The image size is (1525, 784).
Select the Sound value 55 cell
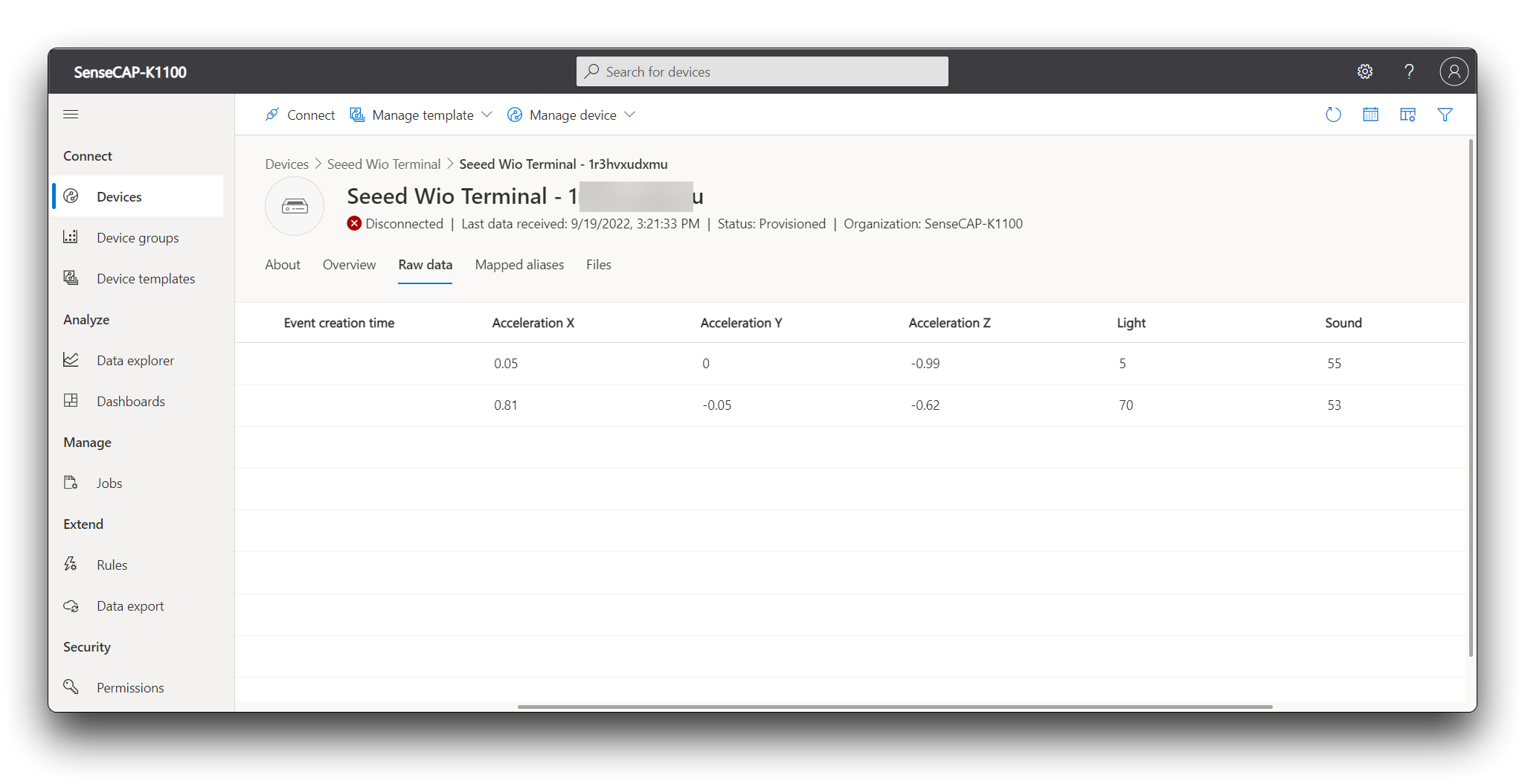coord(1334,364)
